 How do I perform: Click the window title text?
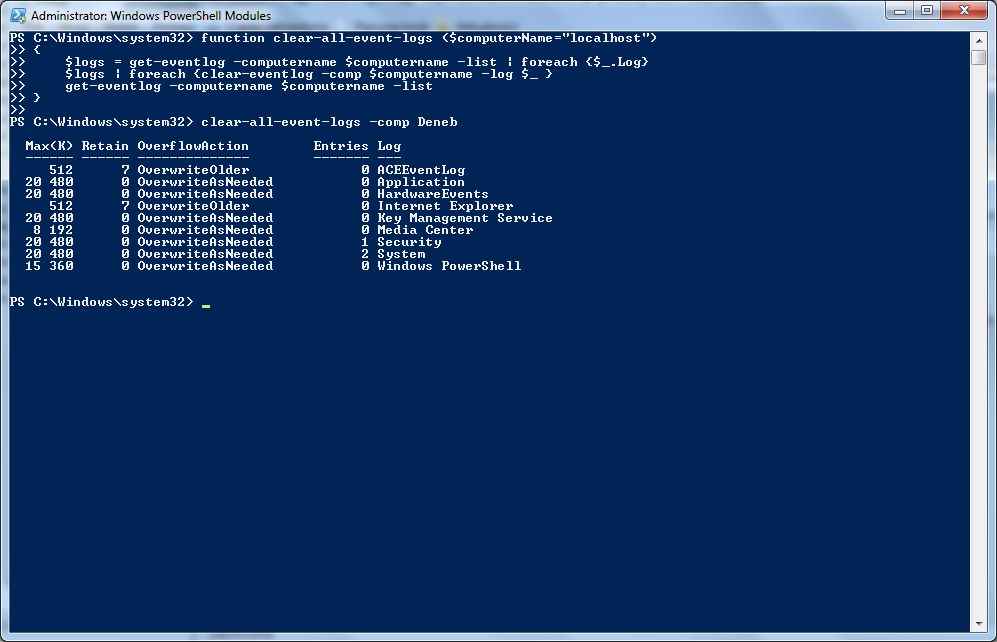tap(151, 15)
